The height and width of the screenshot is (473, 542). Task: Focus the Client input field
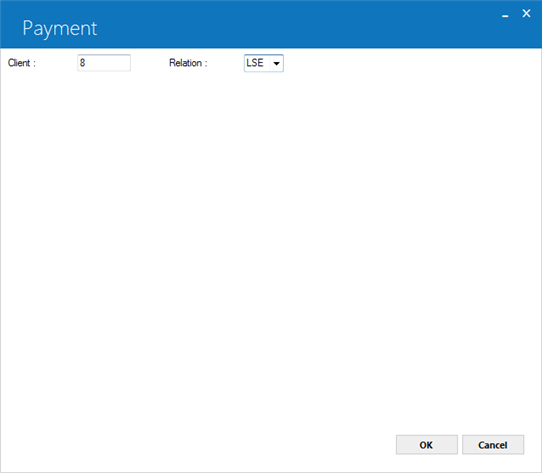click(x=104, y=63)
